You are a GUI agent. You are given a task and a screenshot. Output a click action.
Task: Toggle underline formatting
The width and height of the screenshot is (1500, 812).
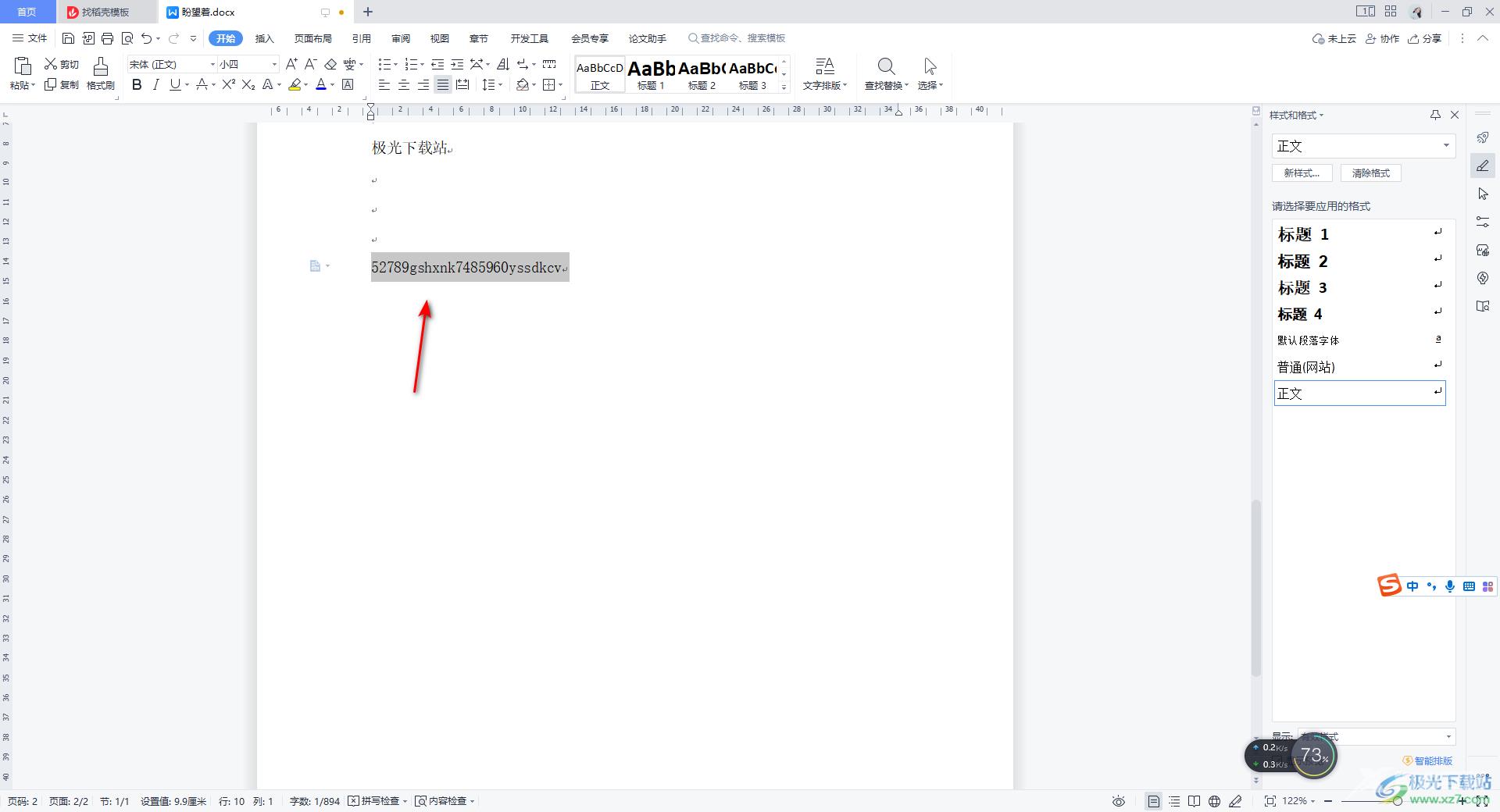click(175, 84)
